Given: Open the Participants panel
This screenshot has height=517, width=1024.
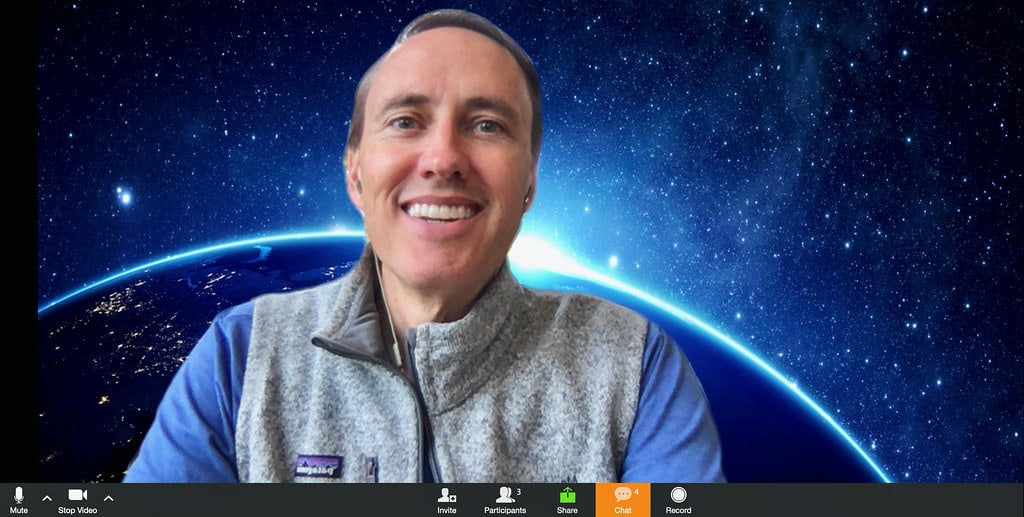Looking at the screenshot, I should click(x=505, y=501).
